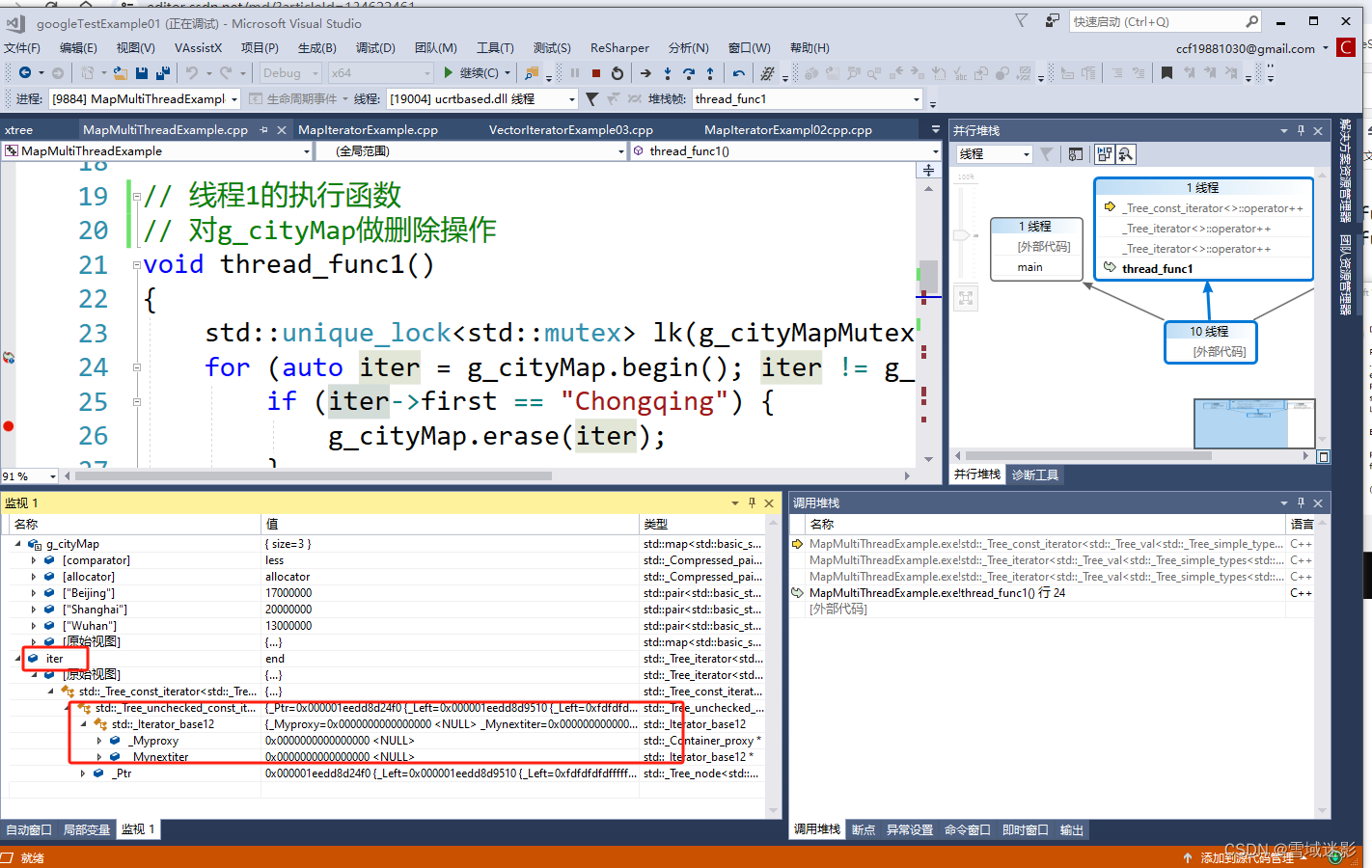The image size is (1372, 868).
Task: Click the editor split window handle
Action: click(928, 170)
